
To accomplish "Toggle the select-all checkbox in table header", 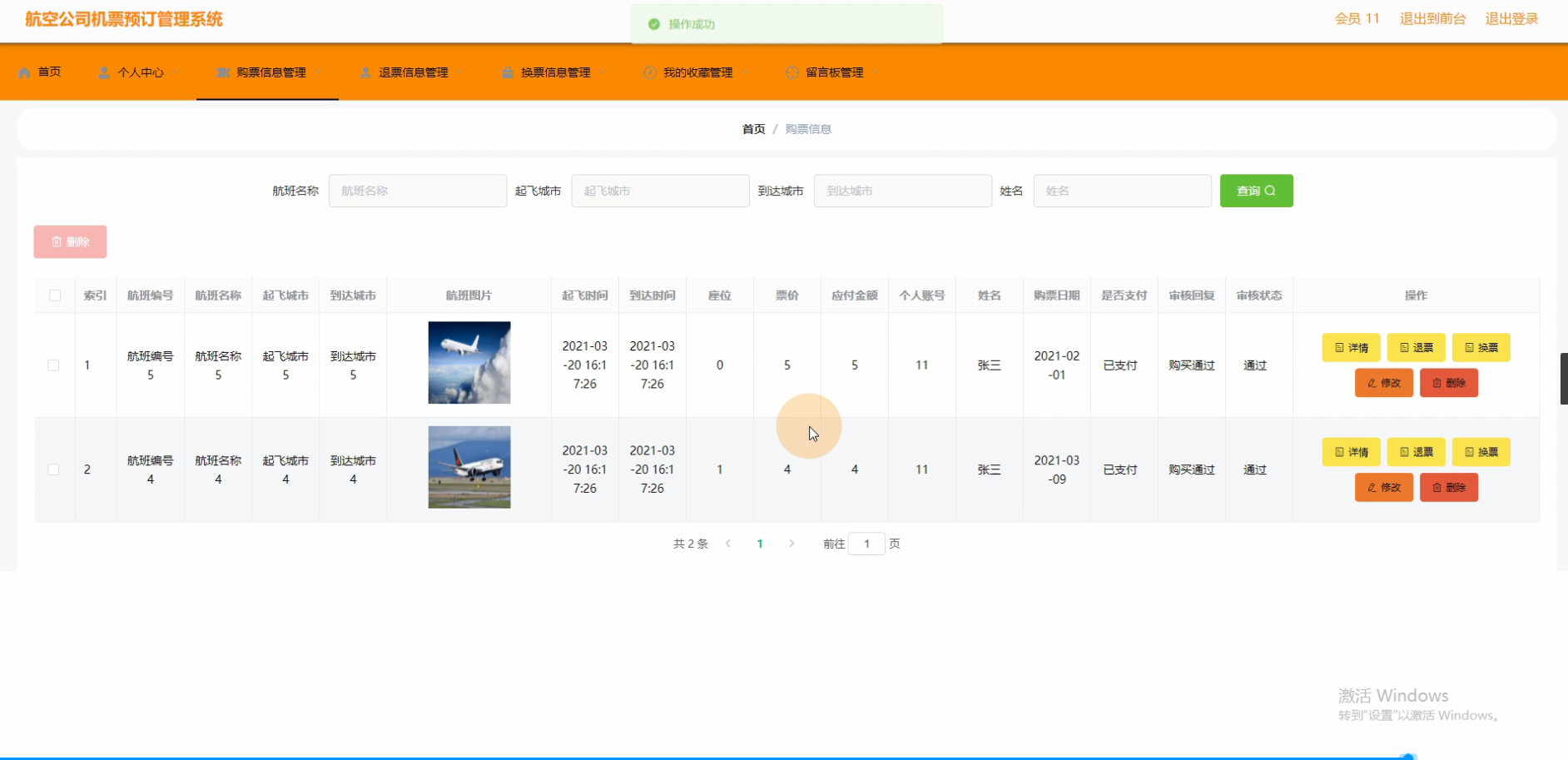I will [x=55, y=296].
